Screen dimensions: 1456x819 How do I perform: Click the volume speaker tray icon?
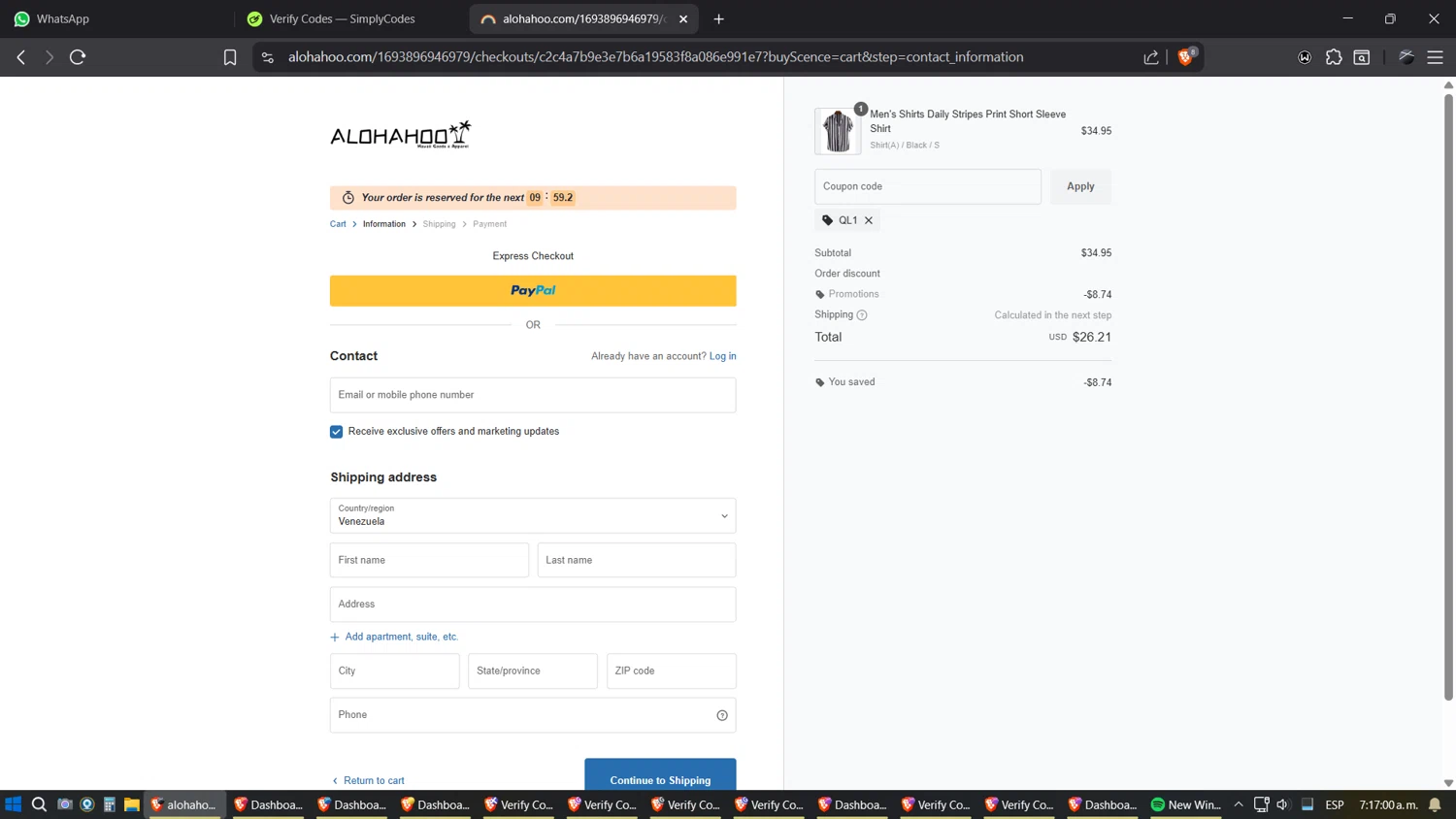click(1283, 804)
